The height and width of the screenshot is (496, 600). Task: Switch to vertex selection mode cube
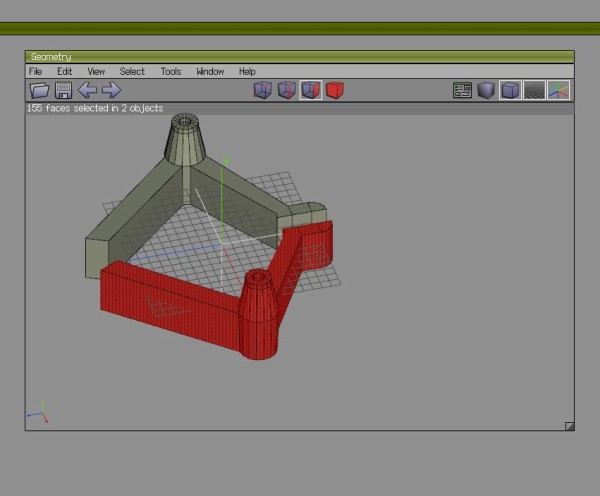(x=262, y=90)
